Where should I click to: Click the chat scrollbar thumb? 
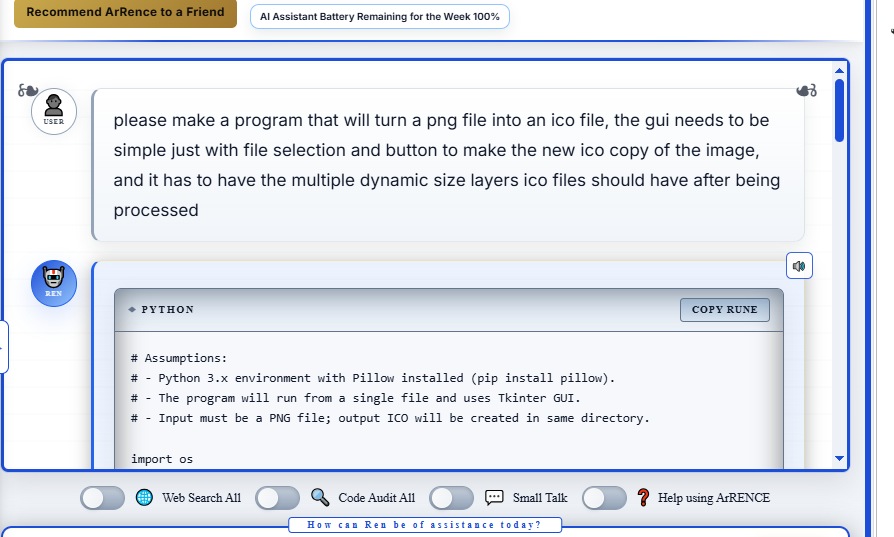[839, 110]
